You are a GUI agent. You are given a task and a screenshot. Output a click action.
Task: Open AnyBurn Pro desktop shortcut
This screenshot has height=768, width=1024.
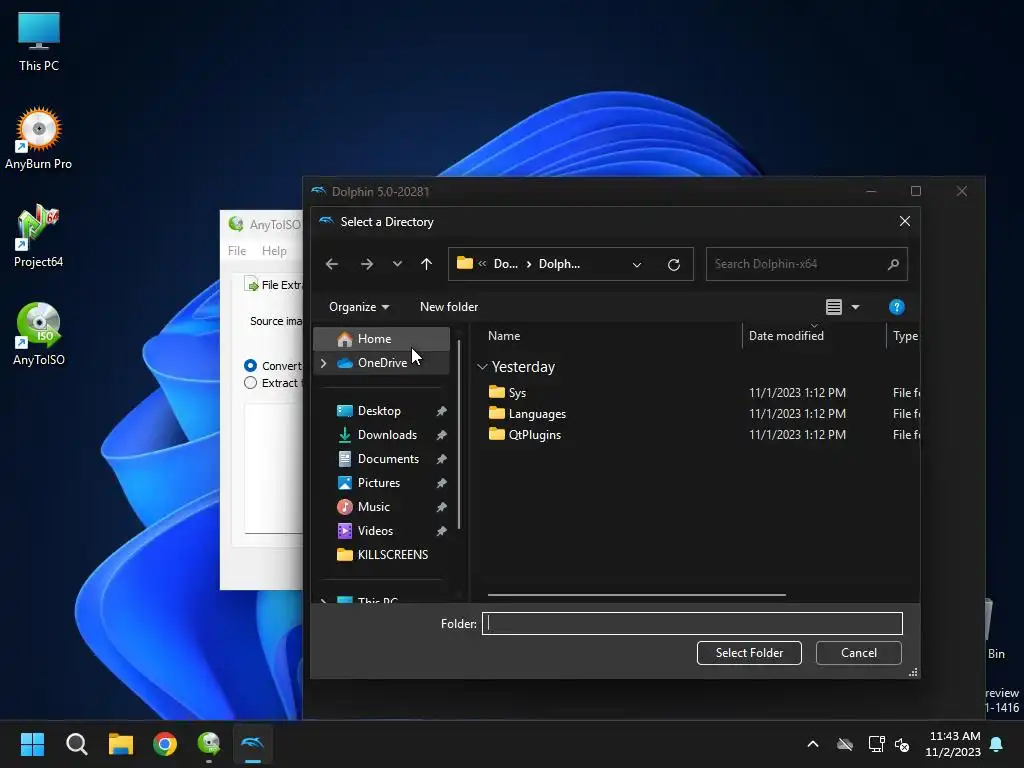pyautogui.click(x=39, y=138)
